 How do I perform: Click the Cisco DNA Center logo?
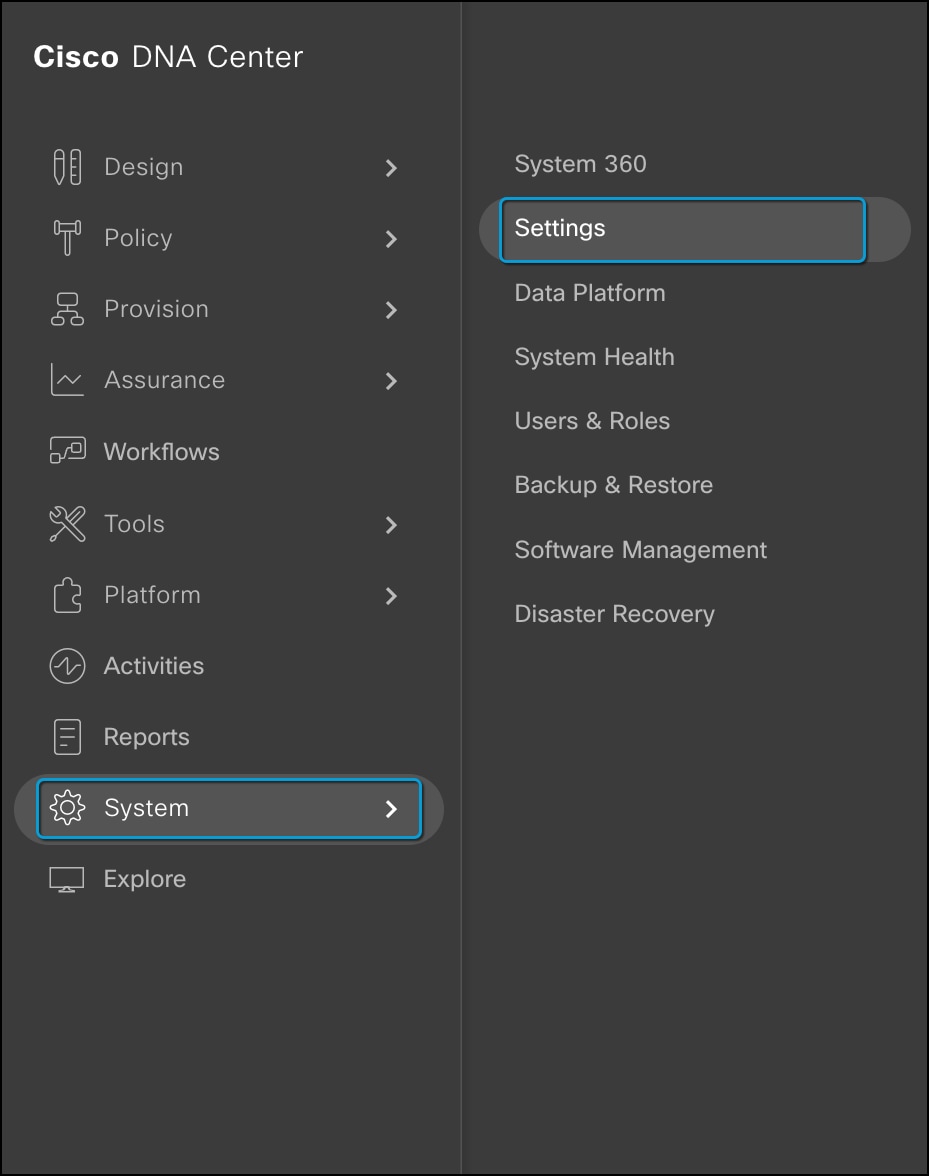tap(167, 57)
